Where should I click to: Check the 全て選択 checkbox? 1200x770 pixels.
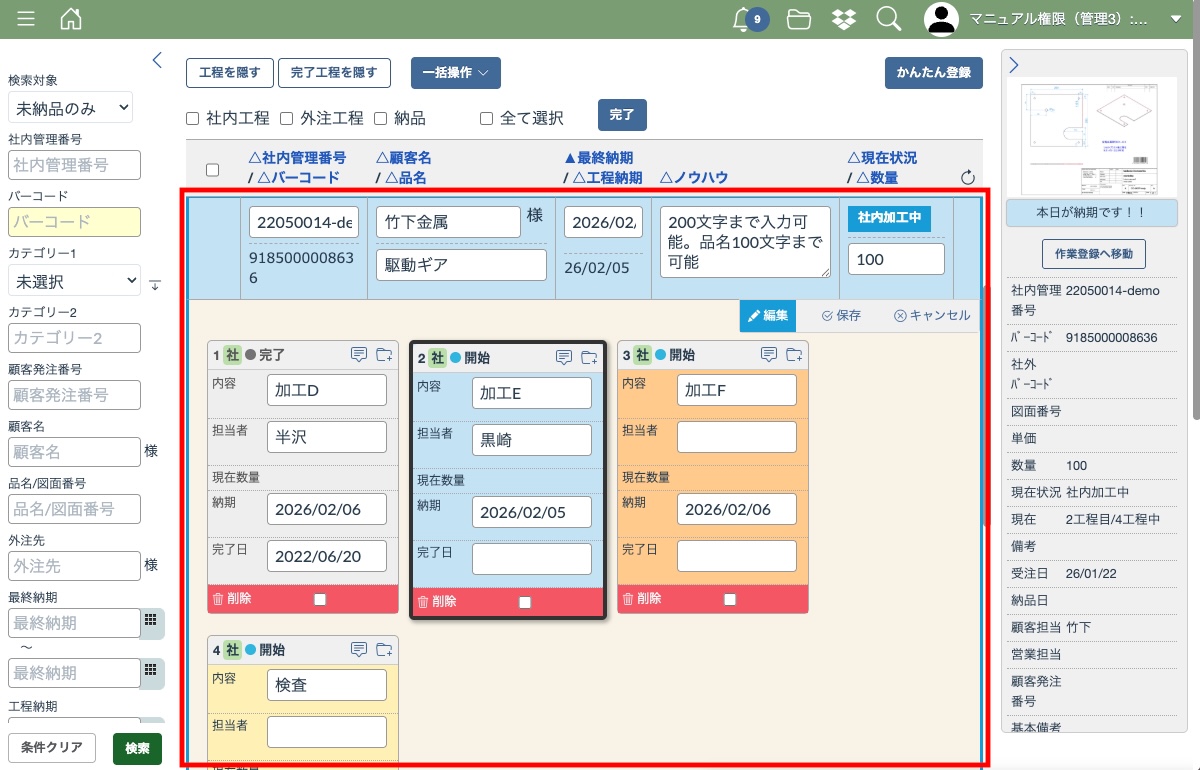click(x=487, y=119)
